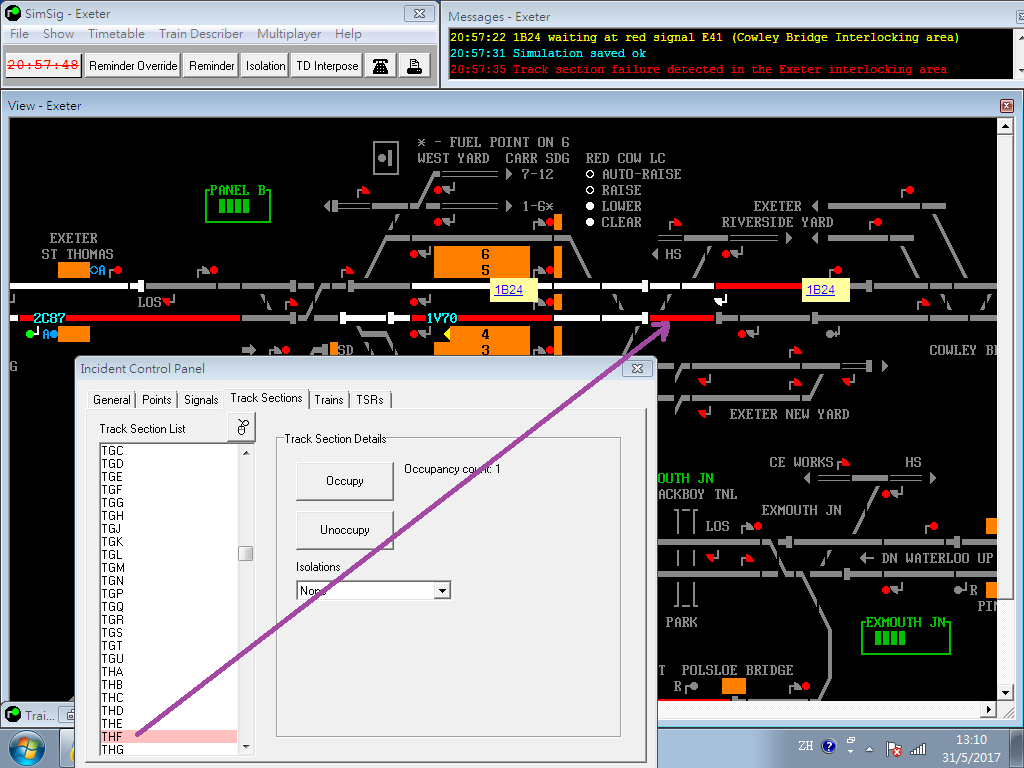Click the language ZH indicator in the tray
The image size is (1024, 768).
click(805, 746)
